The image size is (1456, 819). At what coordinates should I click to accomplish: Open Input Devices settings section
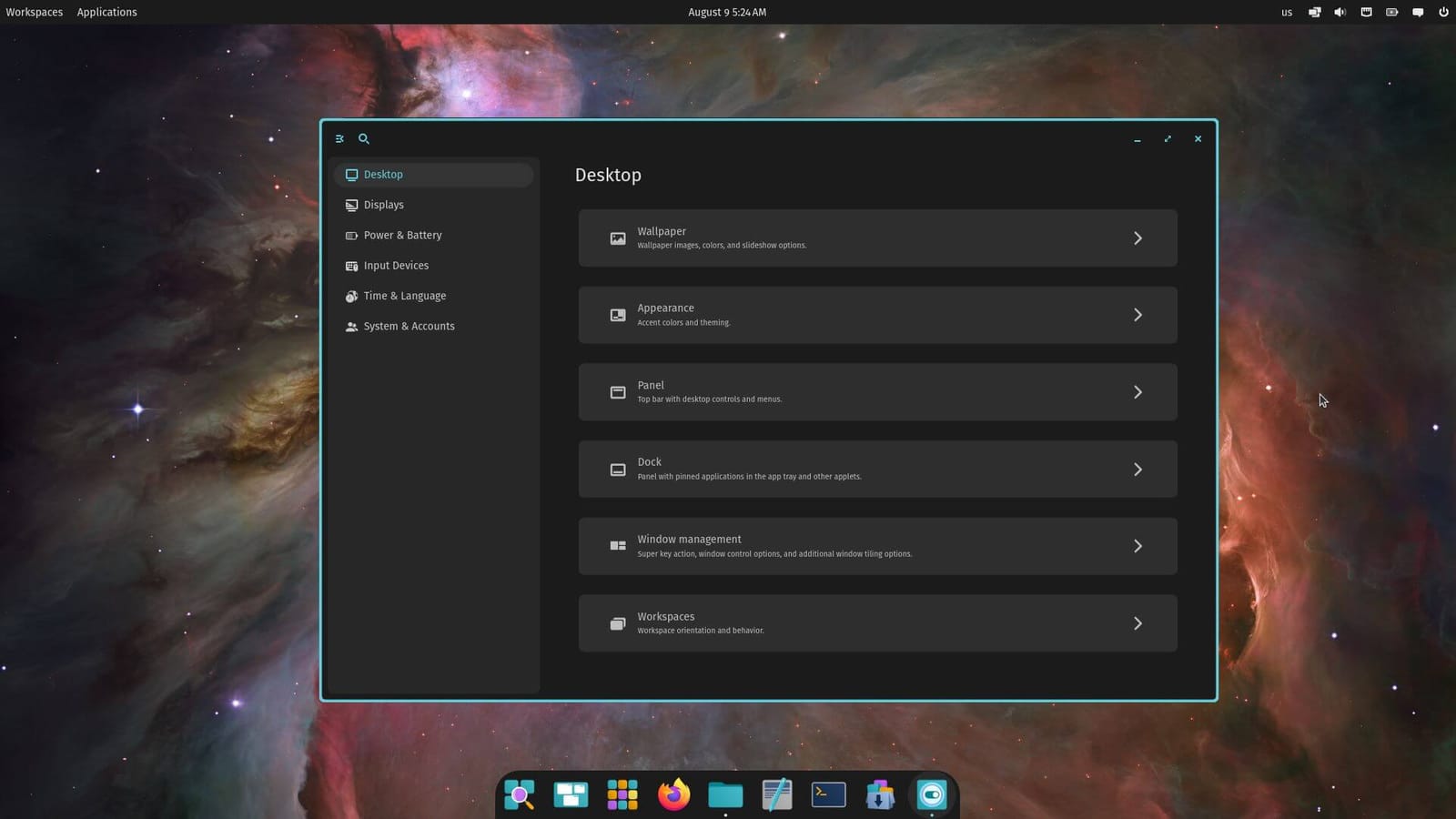coord(397,265)
